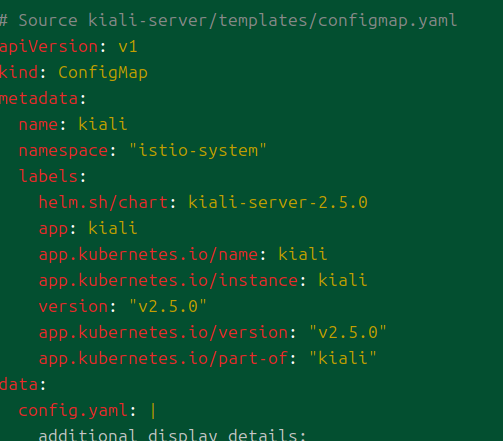The image size is (503, 441).
Task: Click the apiVersion key
Action: point(49,46)
